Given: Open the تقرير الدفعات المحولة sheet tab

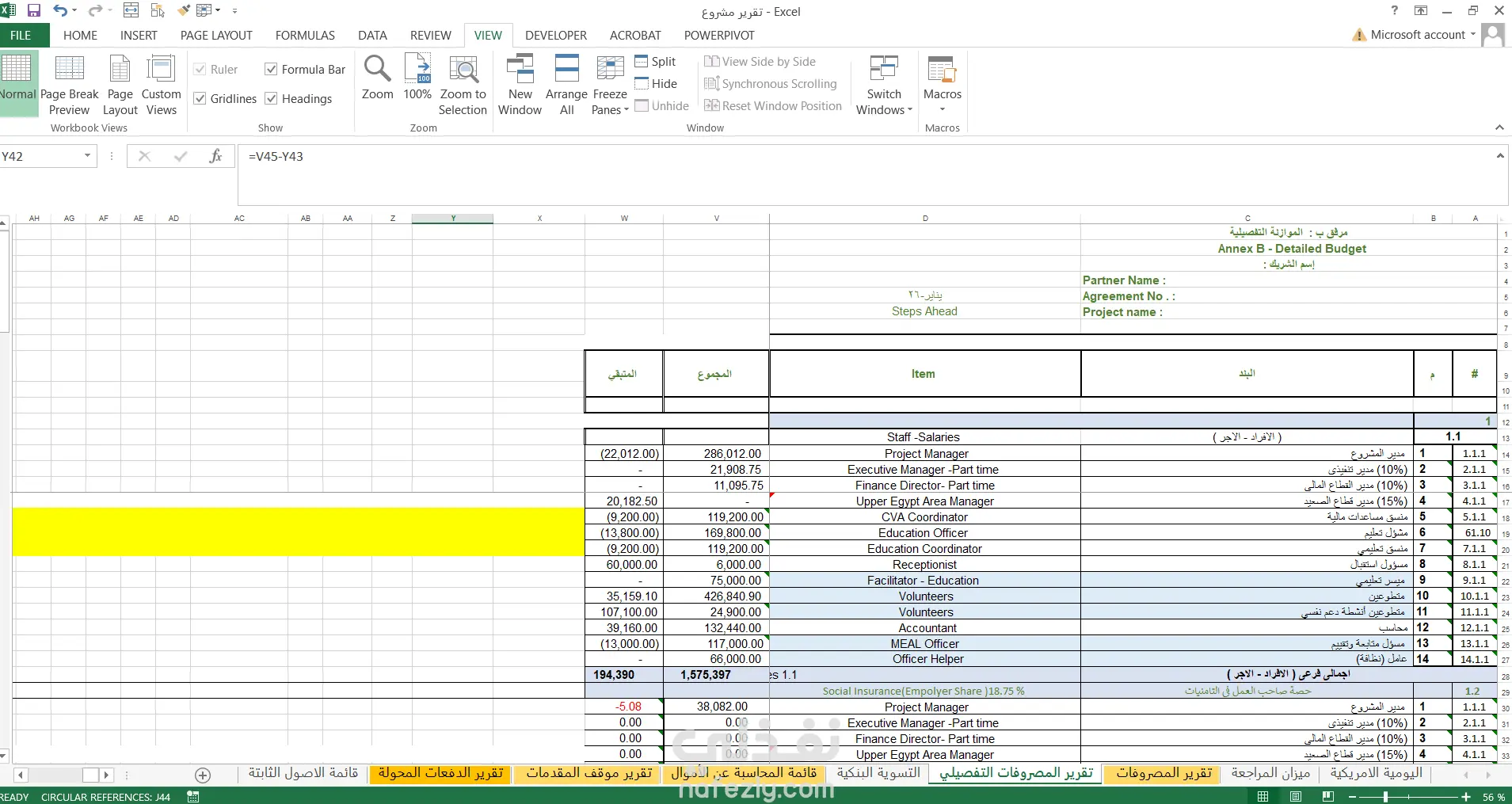Looking at the screenshot, I should (x=440, y=773).
